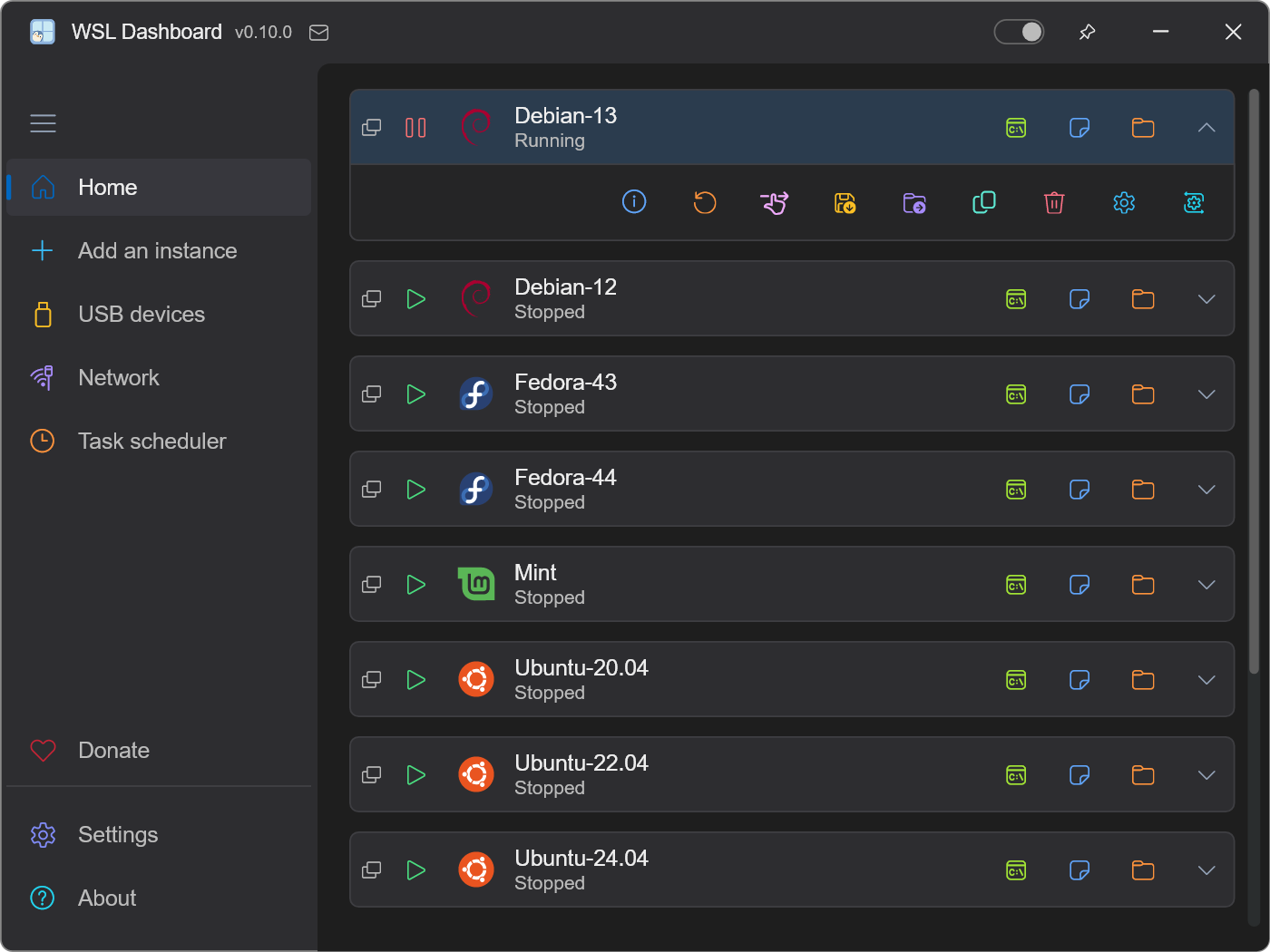
Task: Click the teal clone icon under Debian-13
Action: pos(984,202)
